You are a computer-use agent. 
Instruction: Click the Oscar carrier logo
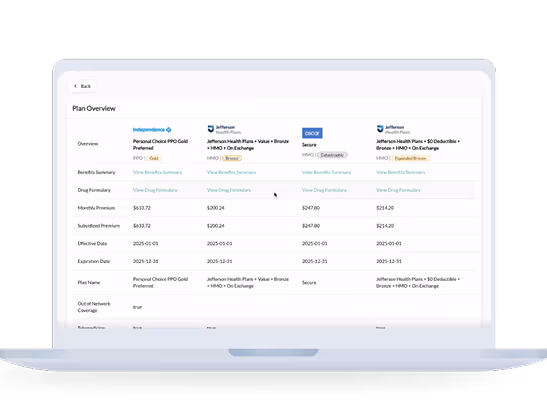point(312,133)
